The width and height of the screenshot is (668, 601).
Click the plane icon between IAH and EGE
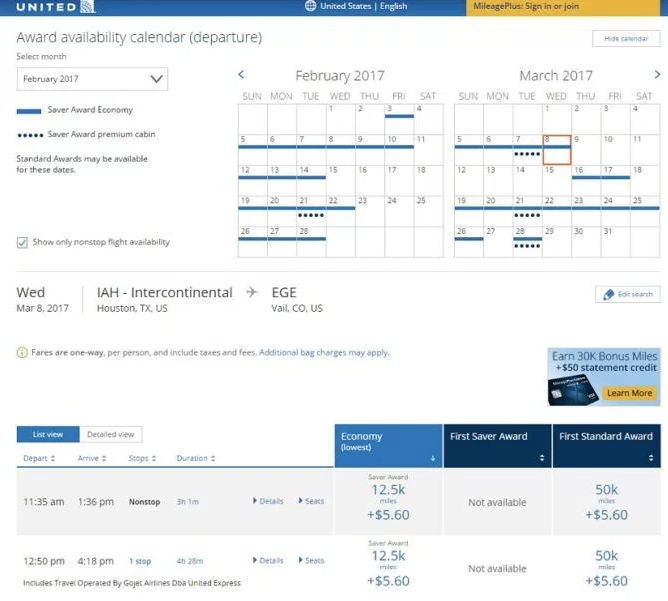252,292
